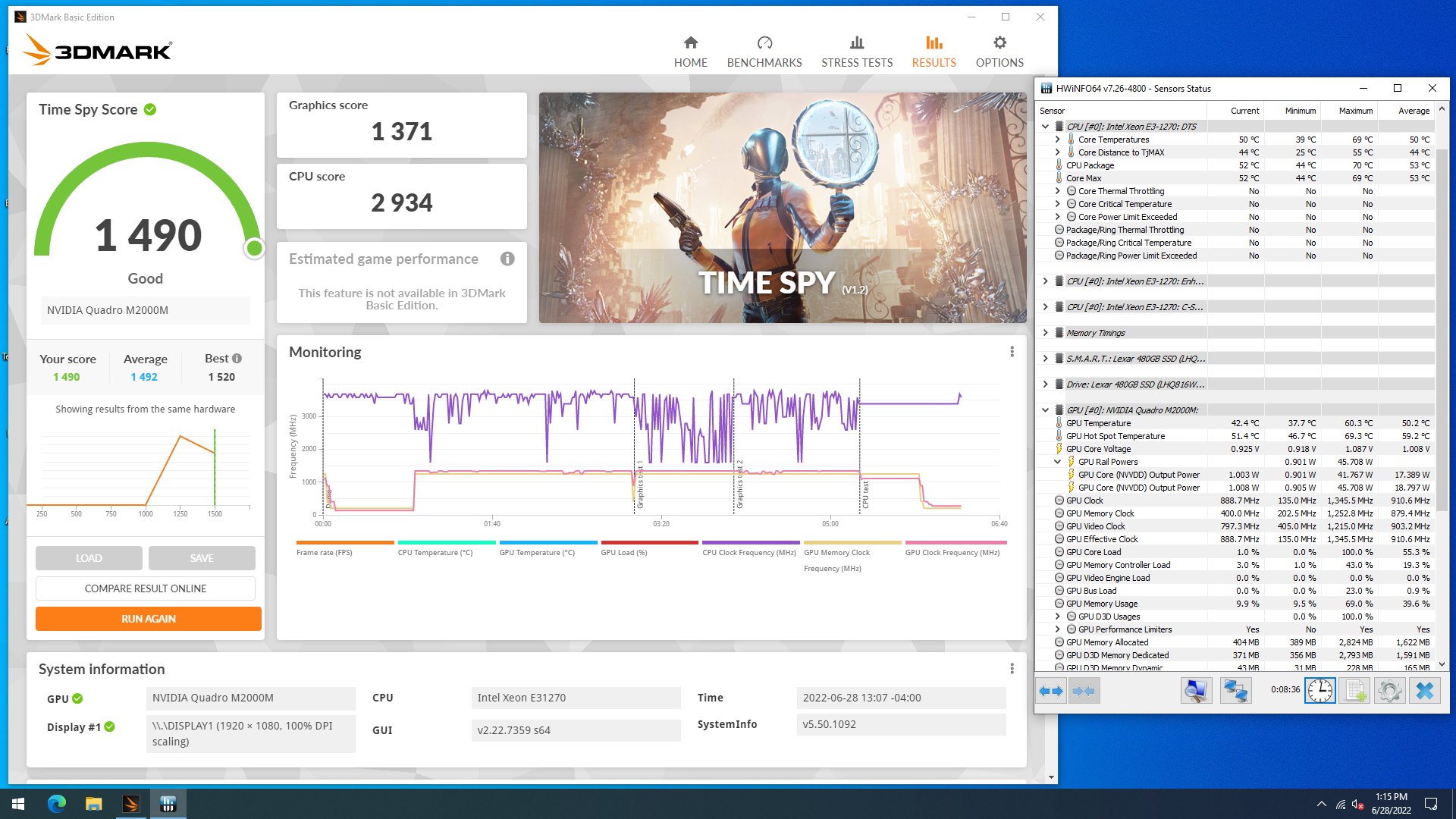This screenshot has height=819, width=1456.
Task: Click the estimated game performance info icon
Action: pos(507,259)
